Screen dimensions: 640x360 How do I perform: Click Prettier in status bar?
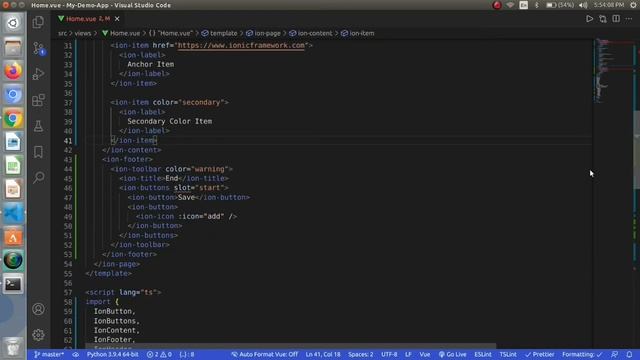pos(540,354)
